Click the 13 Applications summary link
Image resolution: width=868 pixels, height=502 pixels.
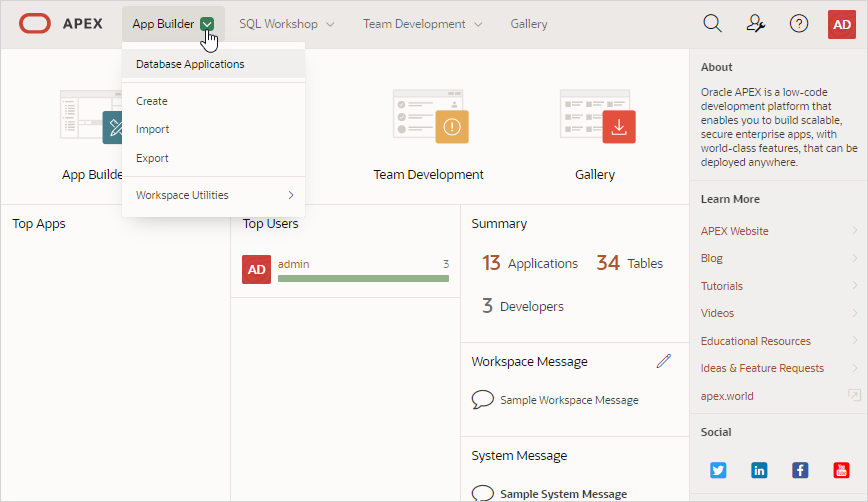click(530, 263)
